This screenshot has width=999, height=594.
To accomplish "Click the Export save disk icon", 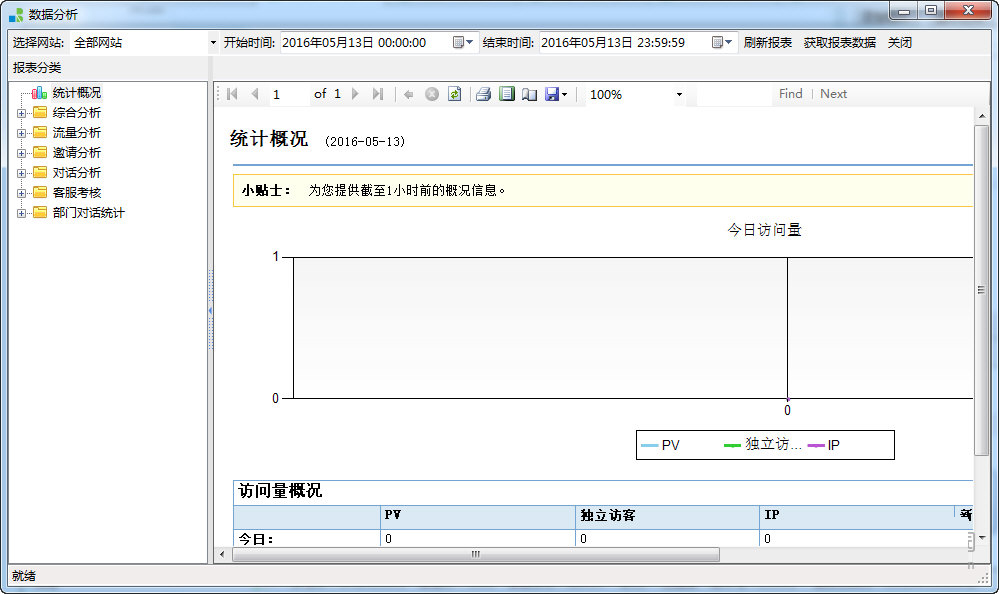I will coord(552,94).
